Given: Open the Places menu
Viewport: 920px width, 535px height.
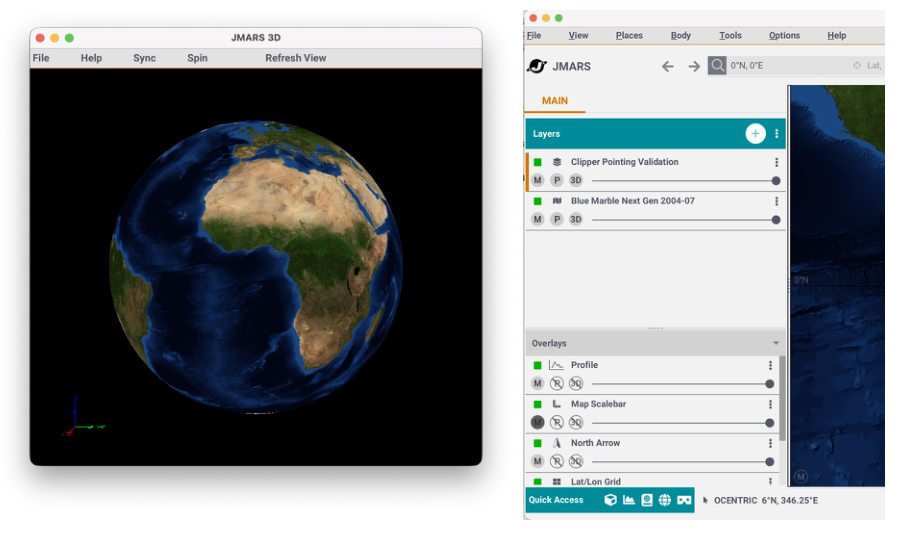Looking at the screenshot, I should tap(629, 35).
